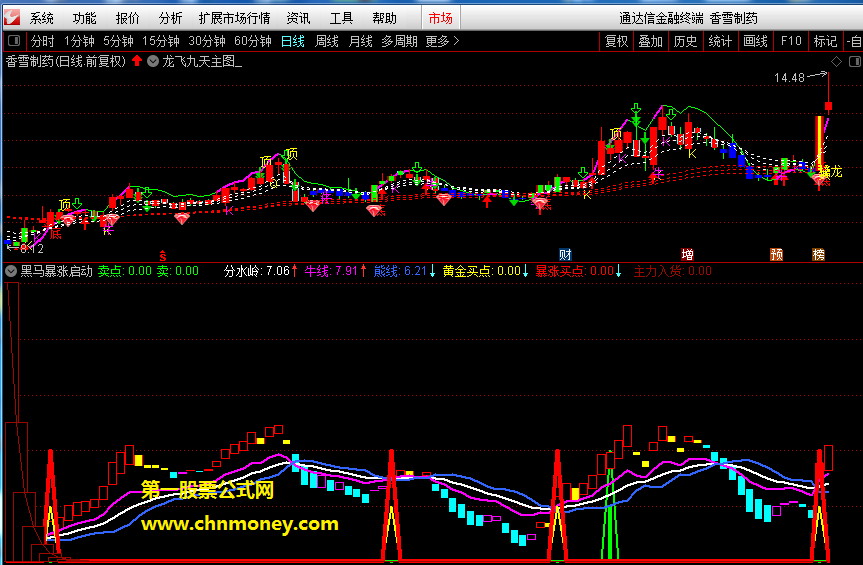Click the 增 marker on timeline
Screen dimensions: 863x565
click(x=687, y=255)
